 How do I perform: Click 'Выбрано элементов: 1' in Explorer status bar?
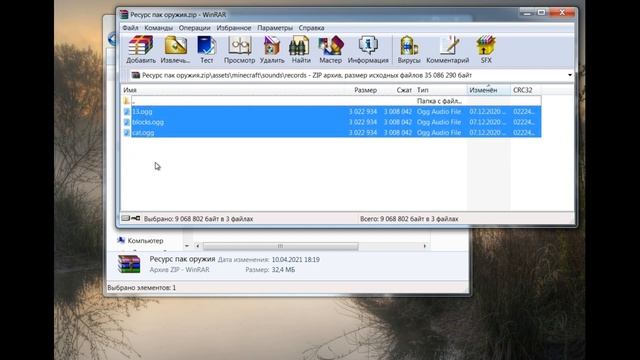point(142,288)
